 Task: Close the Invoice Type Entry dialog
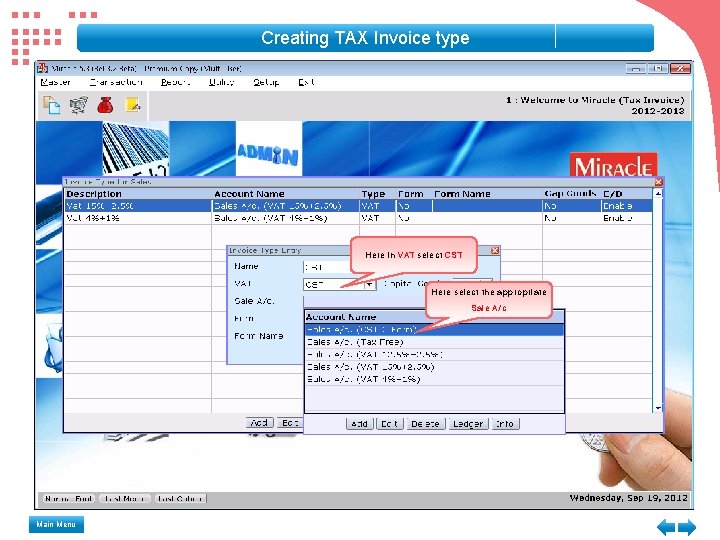coord(495,250)
